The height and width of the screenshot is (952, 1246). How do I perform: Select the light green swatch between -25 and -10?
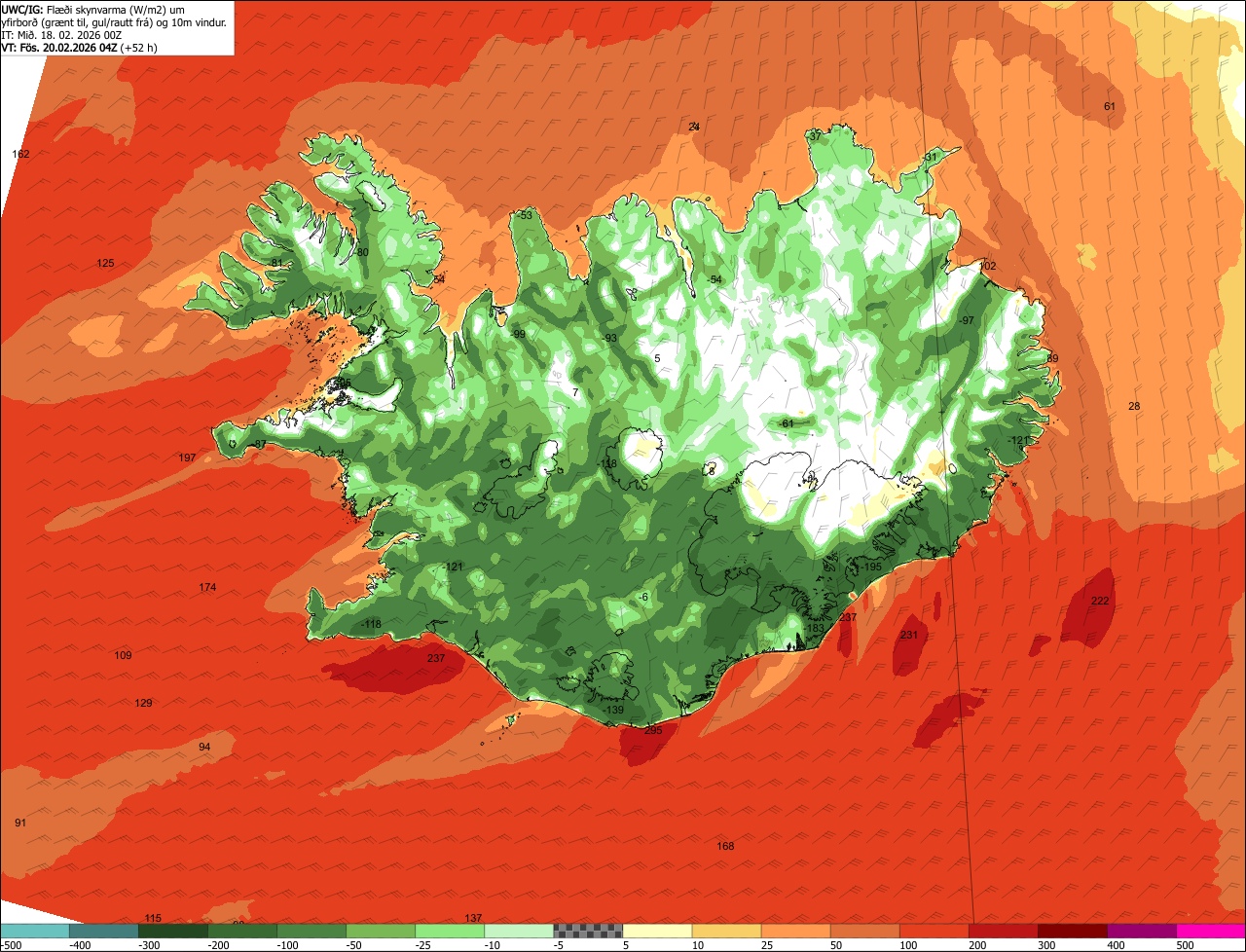coord(450,931)
